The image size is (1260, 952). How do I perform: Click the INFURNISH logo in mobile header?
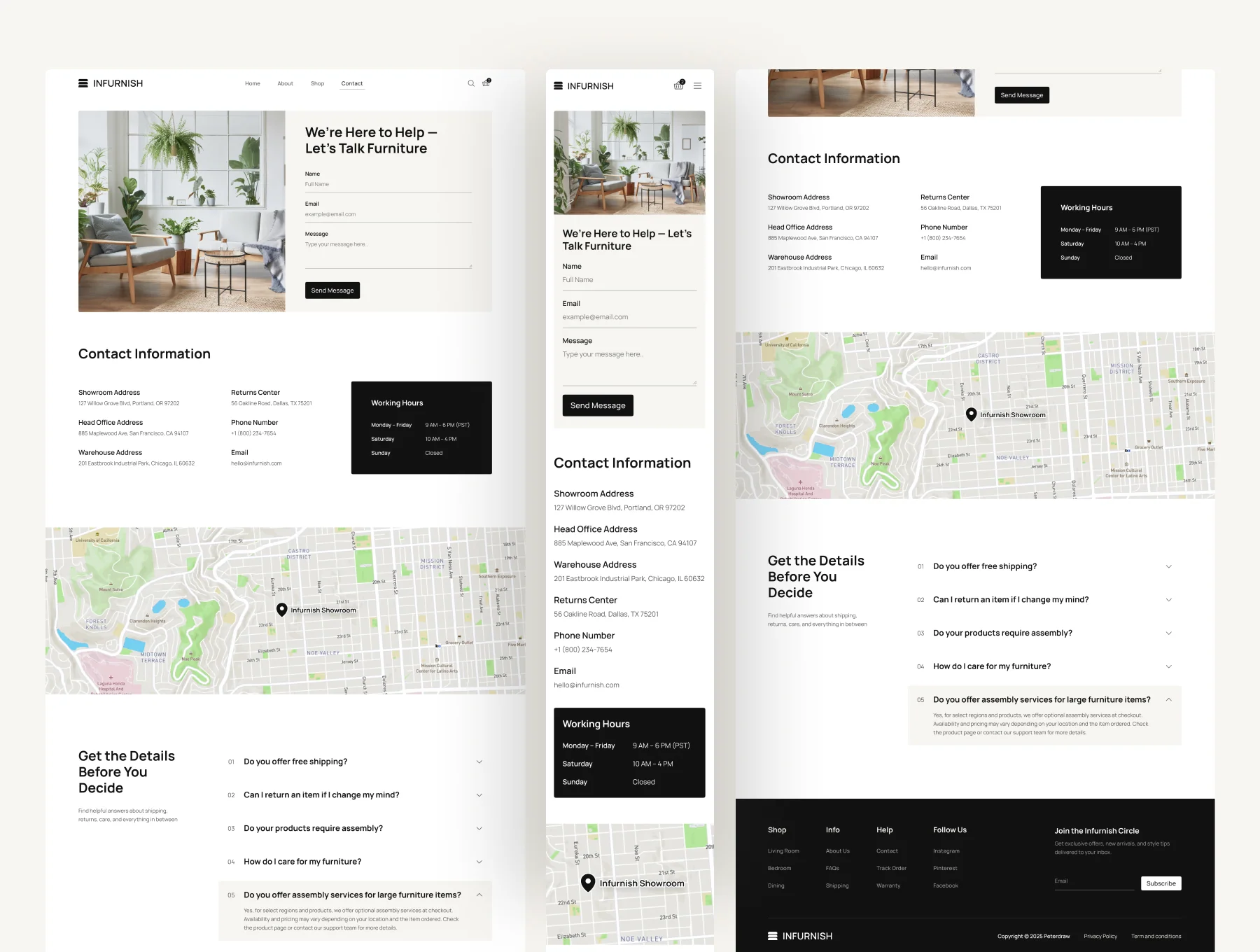click(584, 86)
